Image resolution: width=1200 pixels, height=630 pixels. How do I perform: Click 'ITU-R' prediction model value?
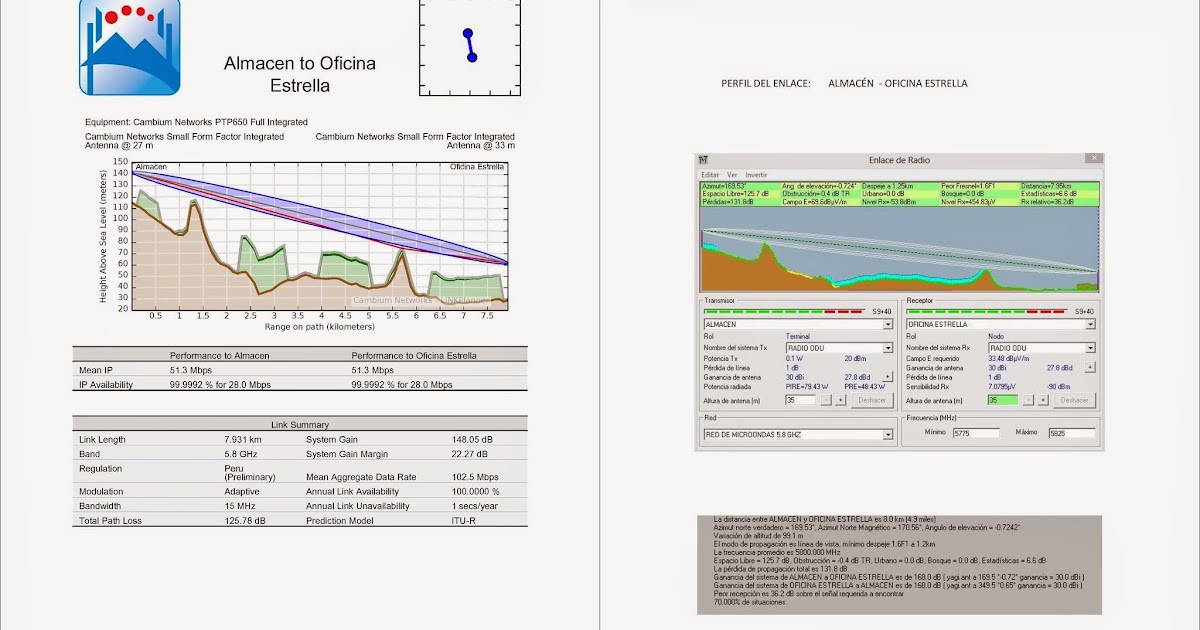tap(463, 521)
